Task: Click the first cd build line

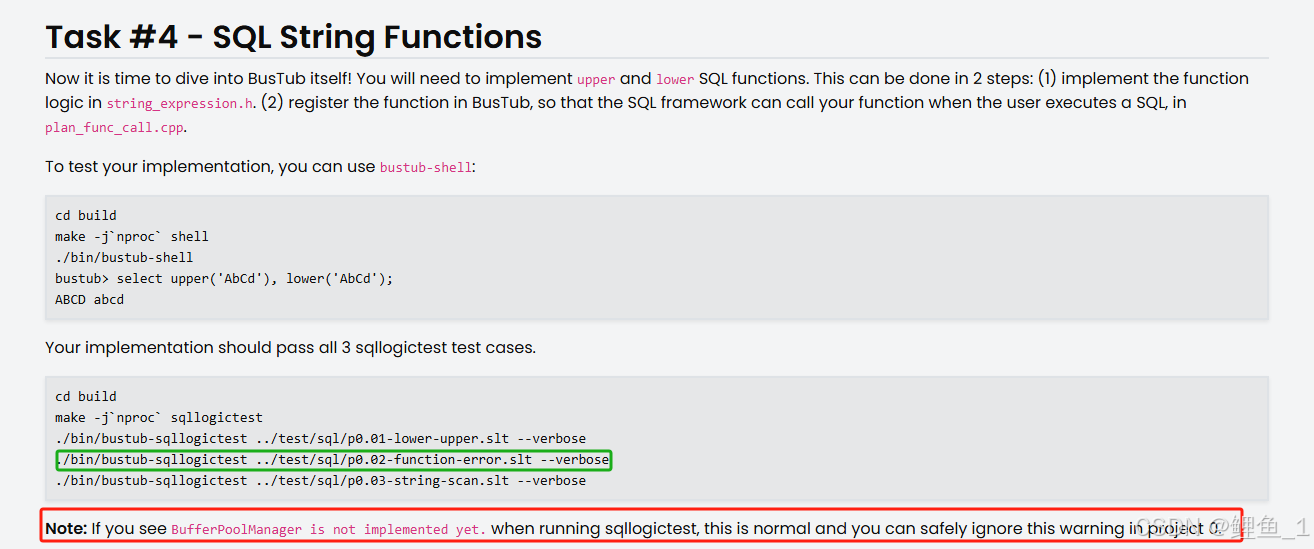Action: click(x=86, y=215)
